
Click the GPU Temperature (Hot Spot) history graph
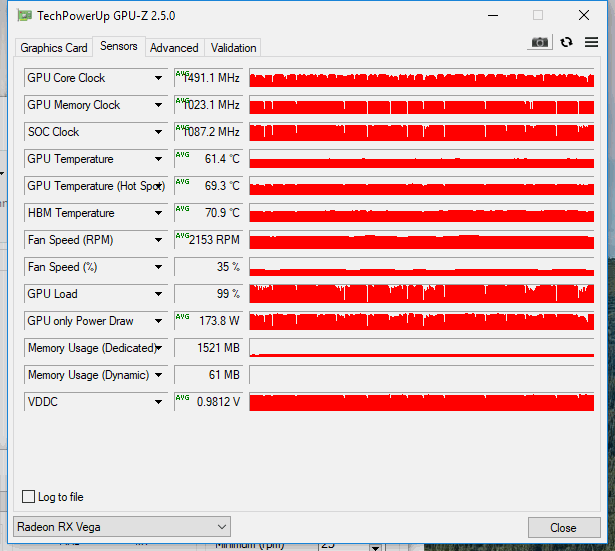point(422,186)
